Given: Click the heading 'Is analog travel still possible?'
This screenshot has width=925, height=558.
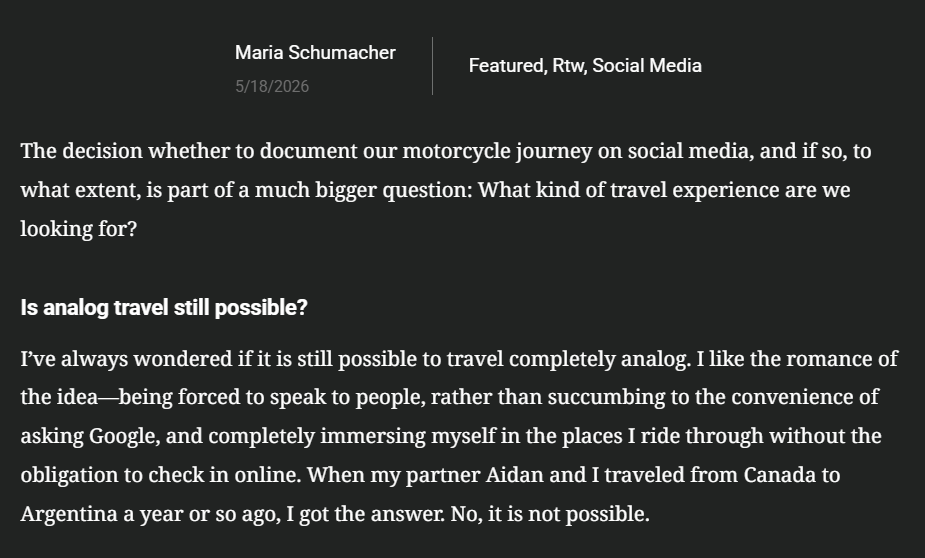Looking at the screenshot, I should [164, 307].
